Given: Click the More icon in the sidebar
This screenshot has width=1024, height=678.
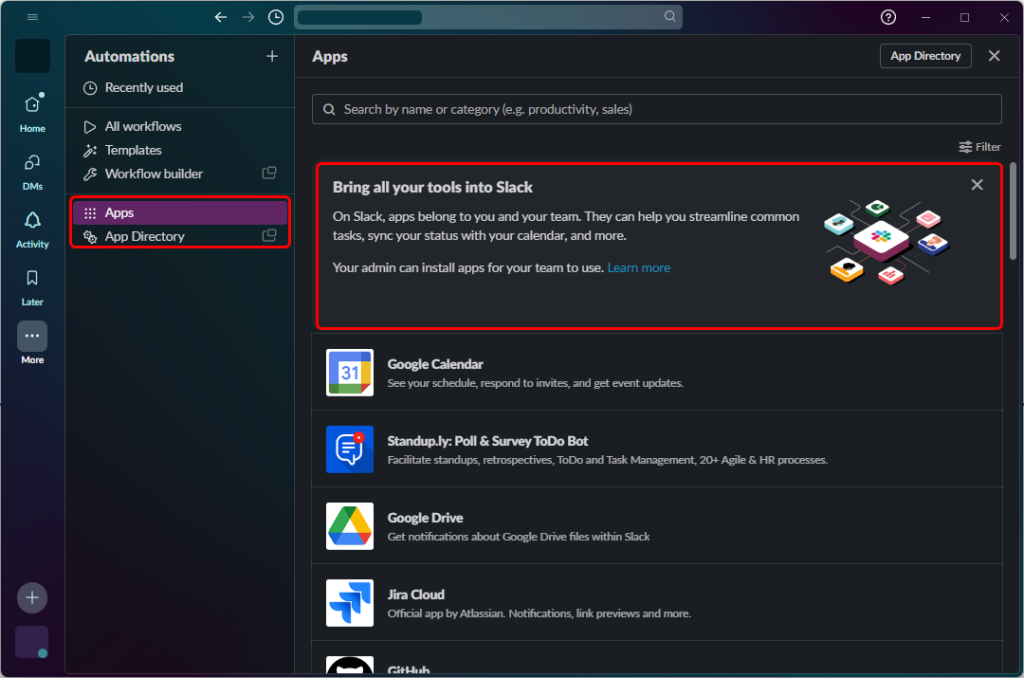Looking at the screenshot, I should pyautogui.click(x=32, y=336).
